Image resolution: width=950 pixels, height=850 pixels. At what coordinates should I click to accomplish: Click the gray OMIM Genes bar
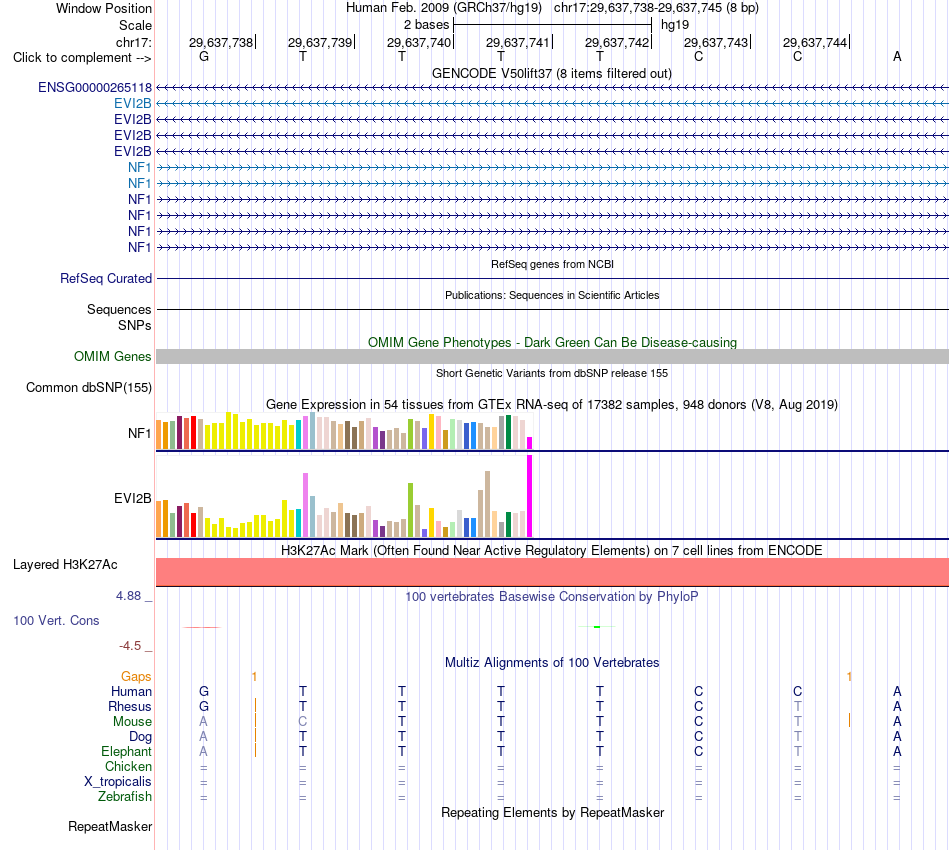[552, 356]
